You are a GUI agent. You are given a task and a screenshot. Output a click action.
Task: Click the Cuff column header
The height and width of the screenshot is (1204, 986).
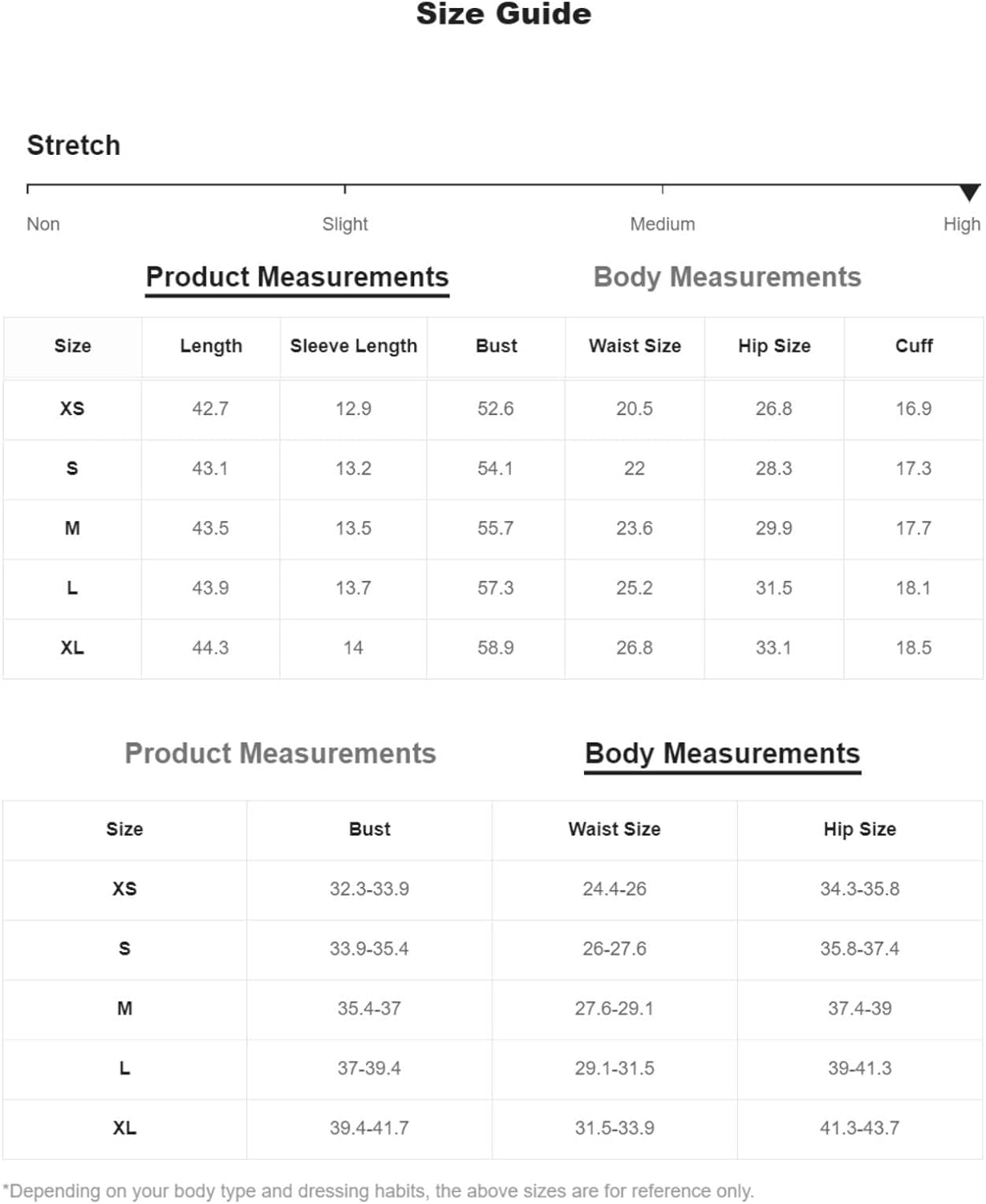914,346
